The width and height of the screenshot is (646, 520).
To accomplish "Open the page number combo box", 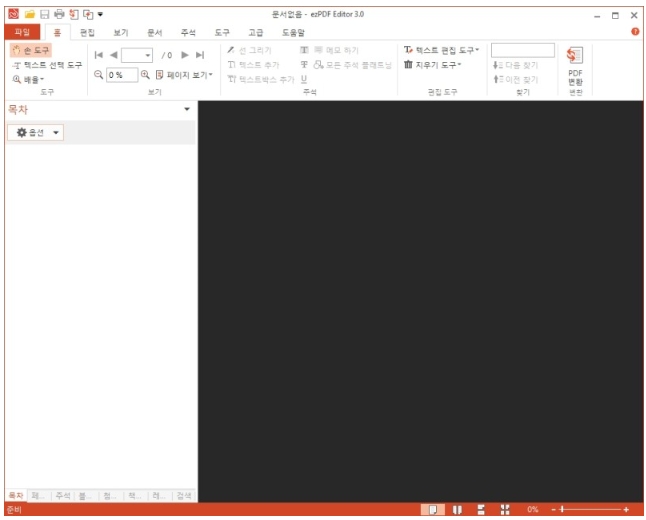I will [x=137, y=55].
